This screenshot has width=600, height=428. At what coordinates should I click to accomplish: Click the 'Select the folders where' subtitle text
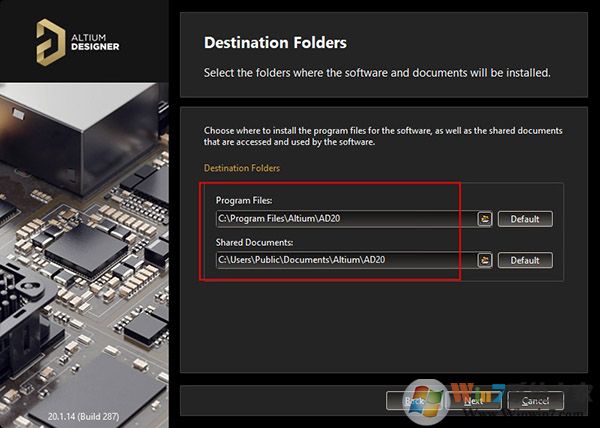point(377,73)
